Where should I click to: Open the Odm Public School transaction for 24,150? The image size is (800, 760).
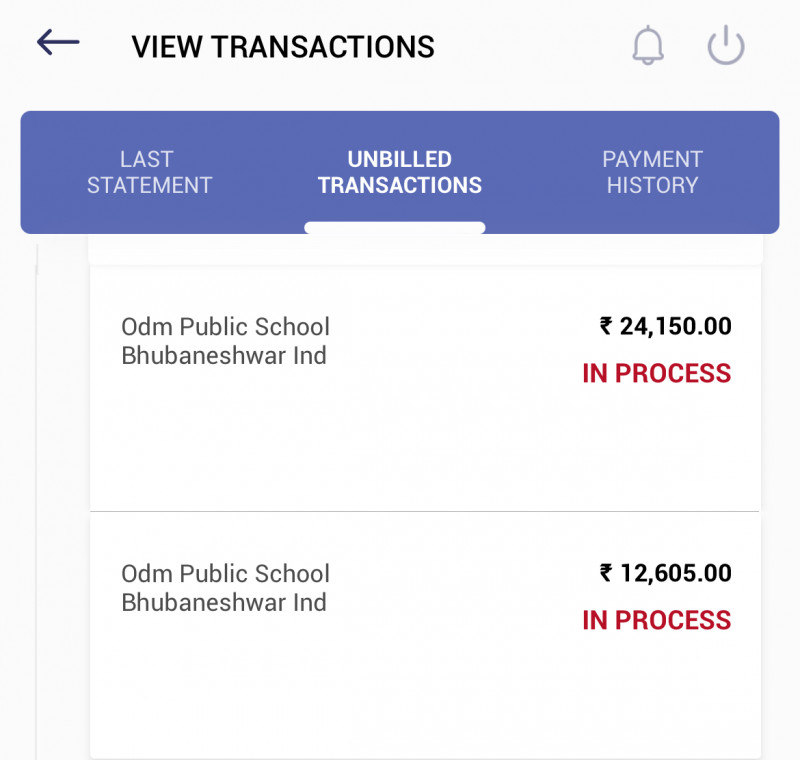coord(225,327)
